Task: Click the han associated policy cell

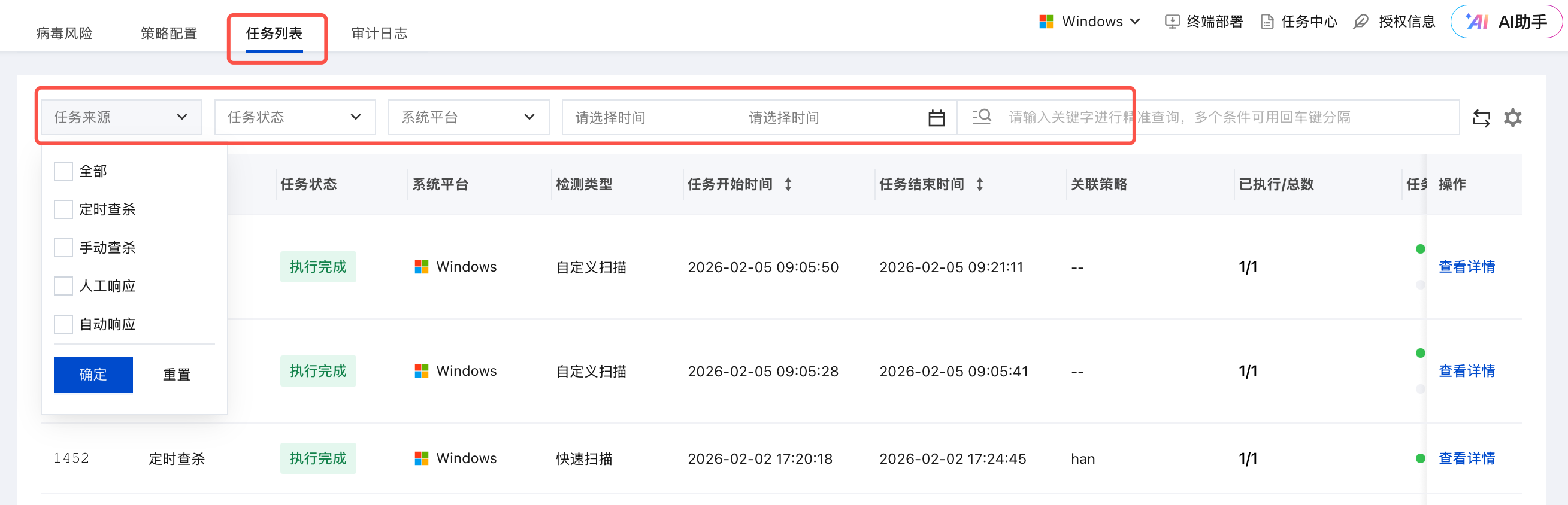Action: click(1083, 459)
